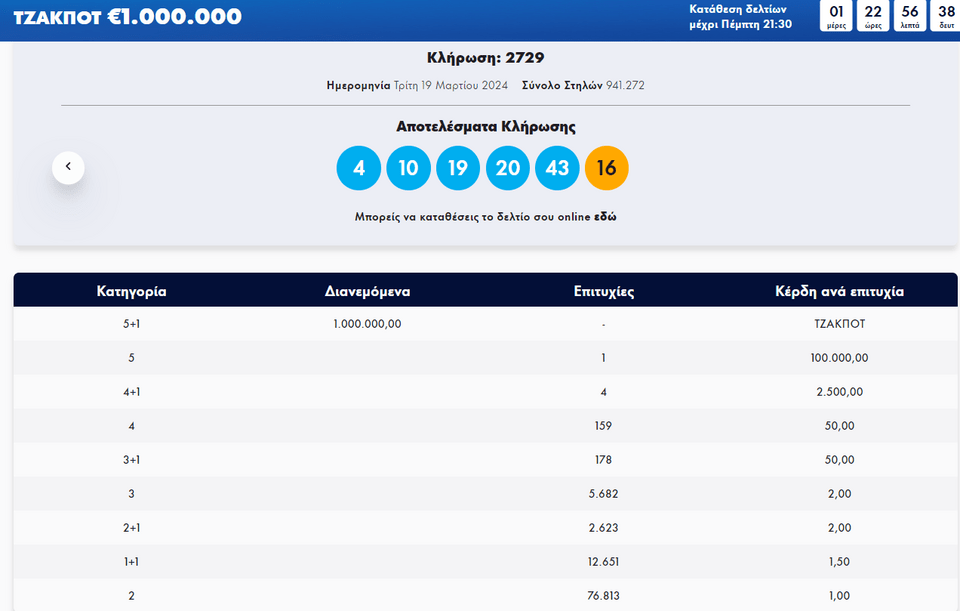Click the 2.500,00 prize cell
This screenshot has width=960, height=611.
839,392
